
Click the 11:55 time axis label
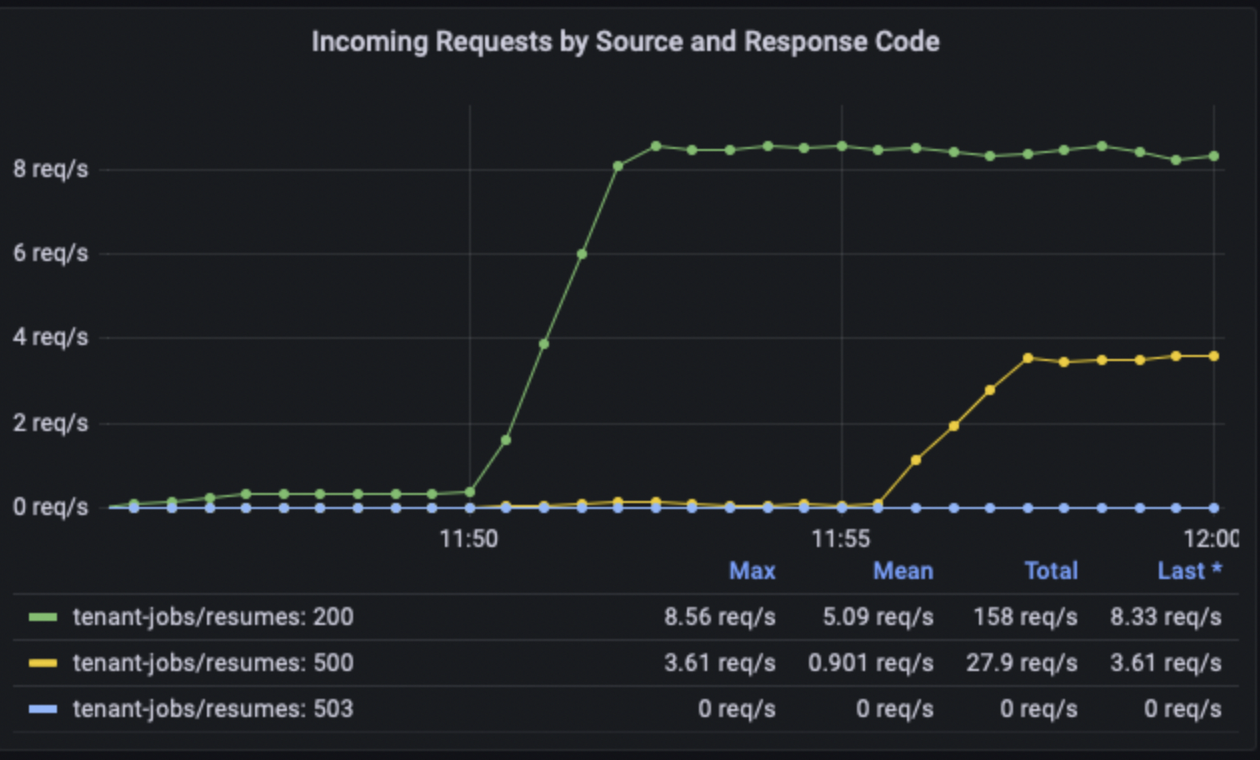pyautogui.click(x=841, y=539)
